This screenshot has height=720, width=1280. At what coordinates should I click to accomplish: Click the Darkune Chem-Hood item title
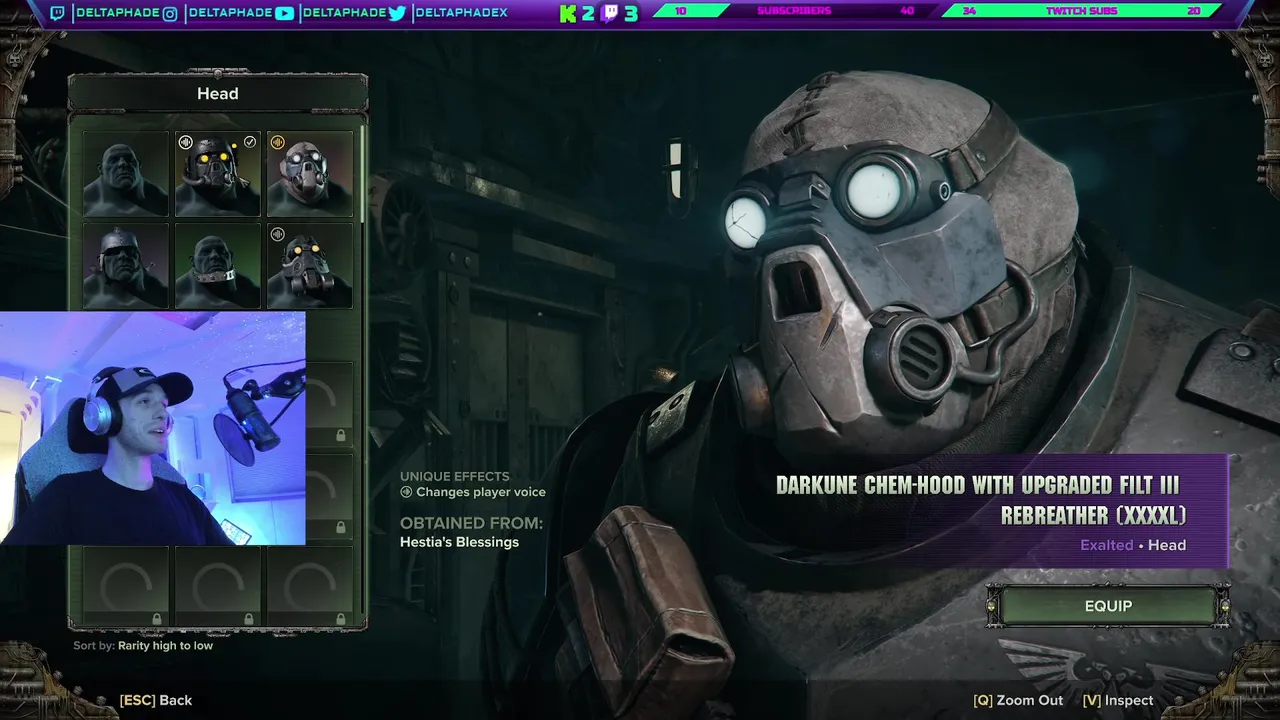click(981, 500)
